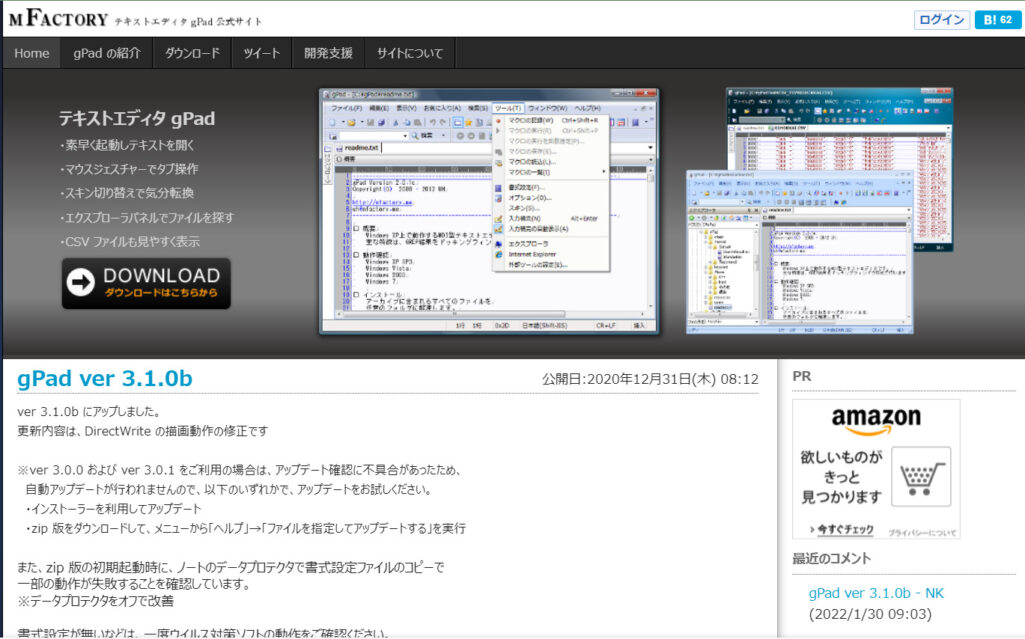Click the CSV ファイルも見やすく表示 line
This screenshot has height=639, width=1025.
click(130, 242)
